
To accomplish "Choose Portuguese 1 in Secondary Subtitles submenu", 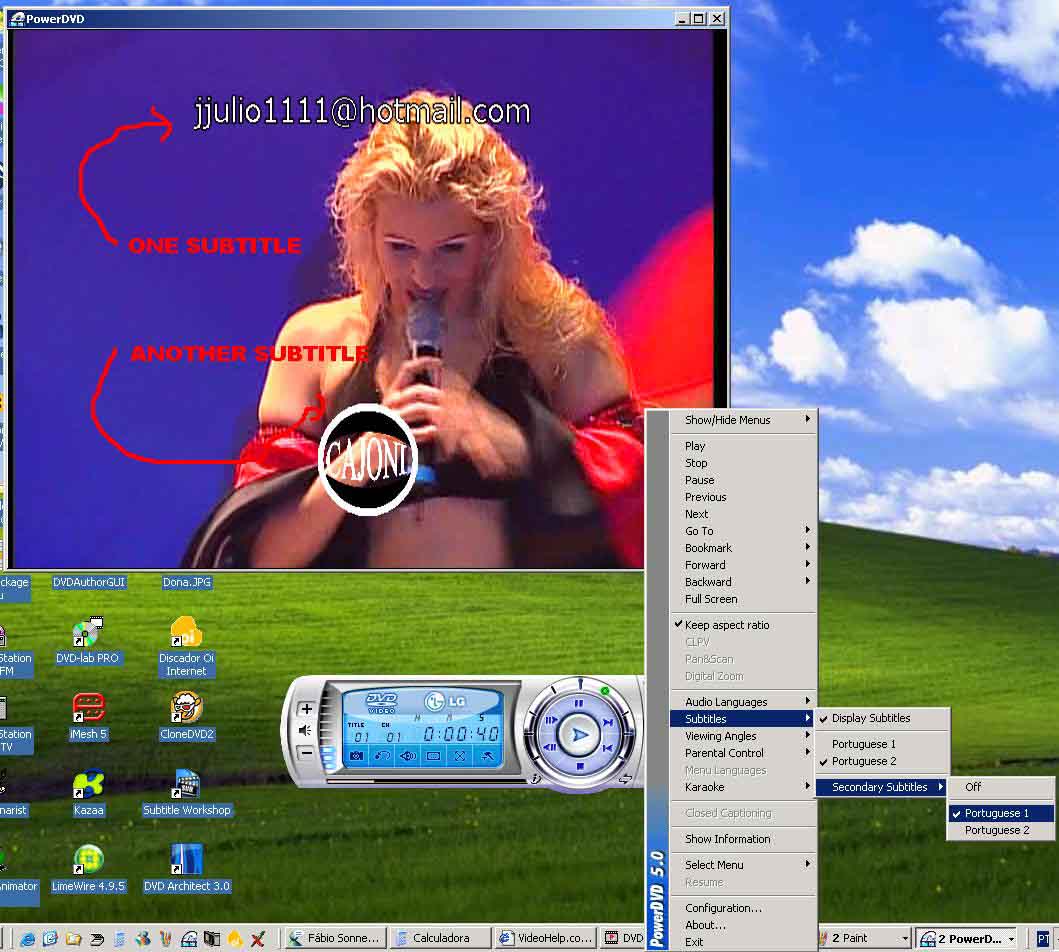I will 1000,813.
